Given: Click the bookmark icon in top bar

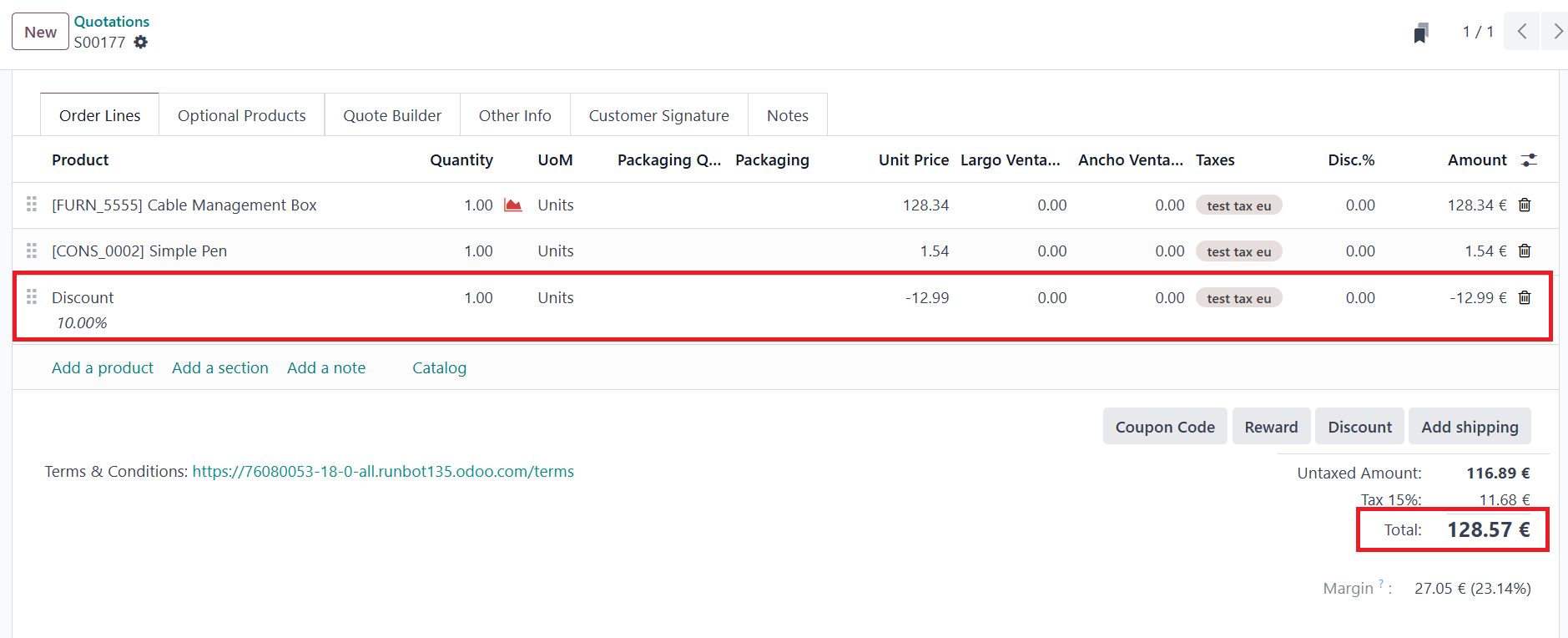Looking at the screenshot, I should tap(1420, 33).
